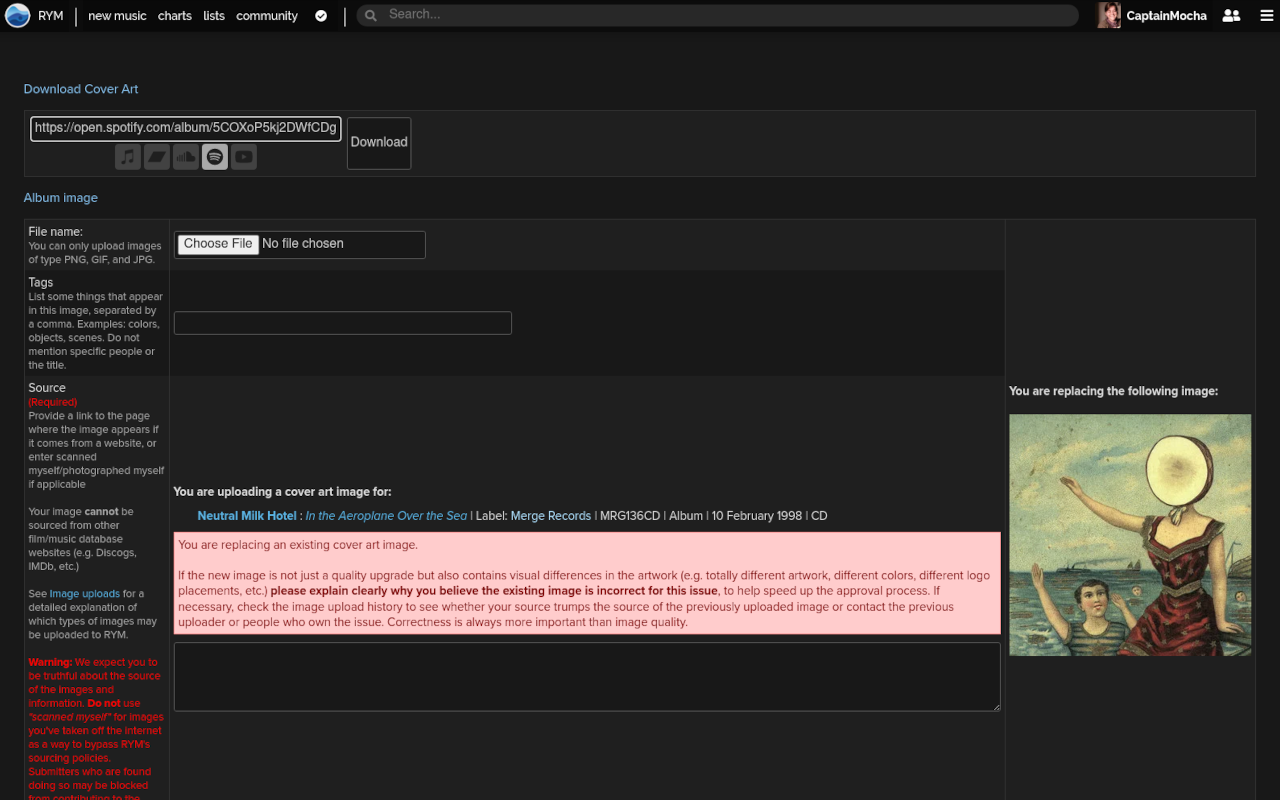The image size is (1280, 800).
Task: Open the friends icon in the navbar
Action: [1231, 15]
